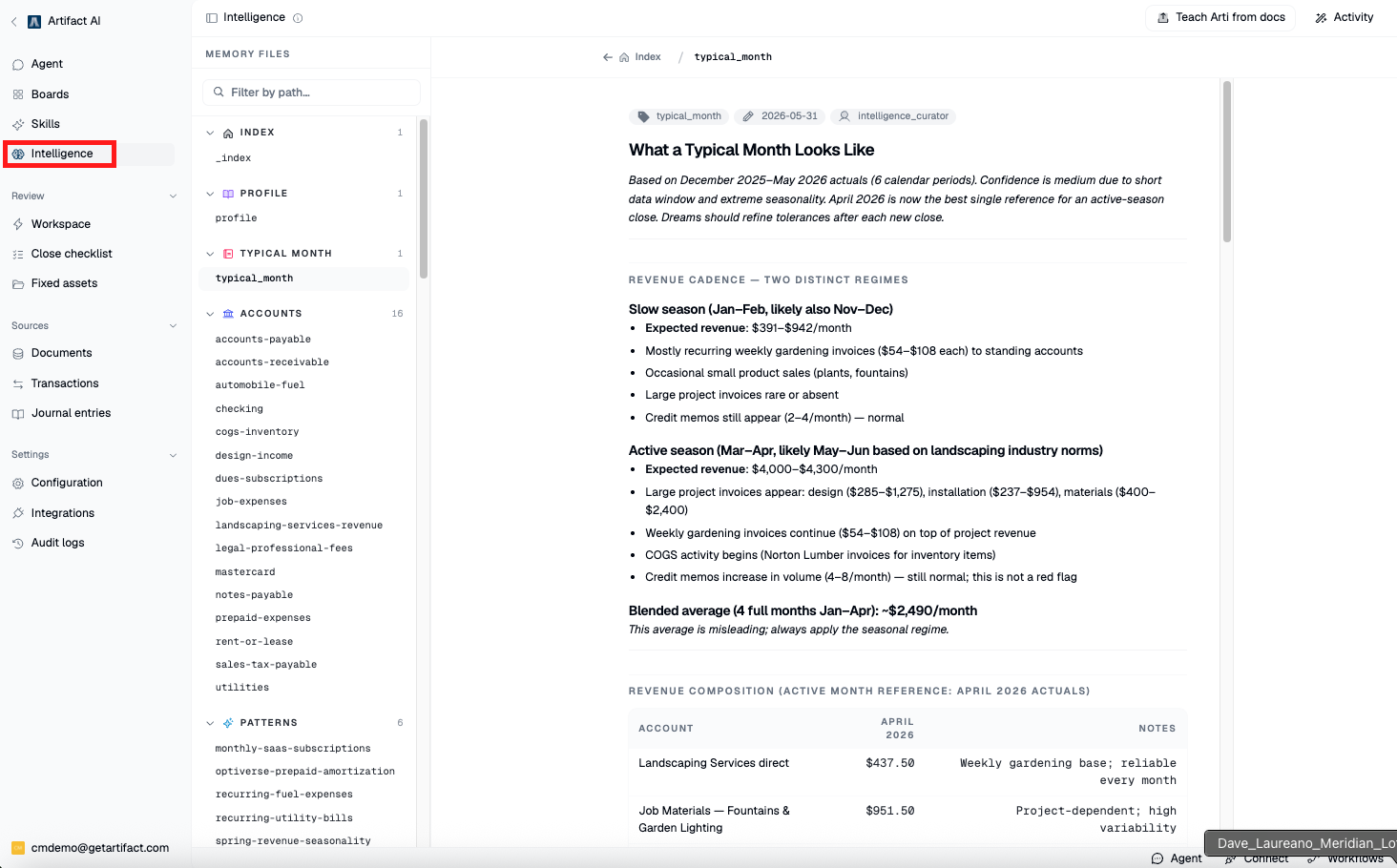
Task: Type in the Filter by path field
Action: point(312,93)
